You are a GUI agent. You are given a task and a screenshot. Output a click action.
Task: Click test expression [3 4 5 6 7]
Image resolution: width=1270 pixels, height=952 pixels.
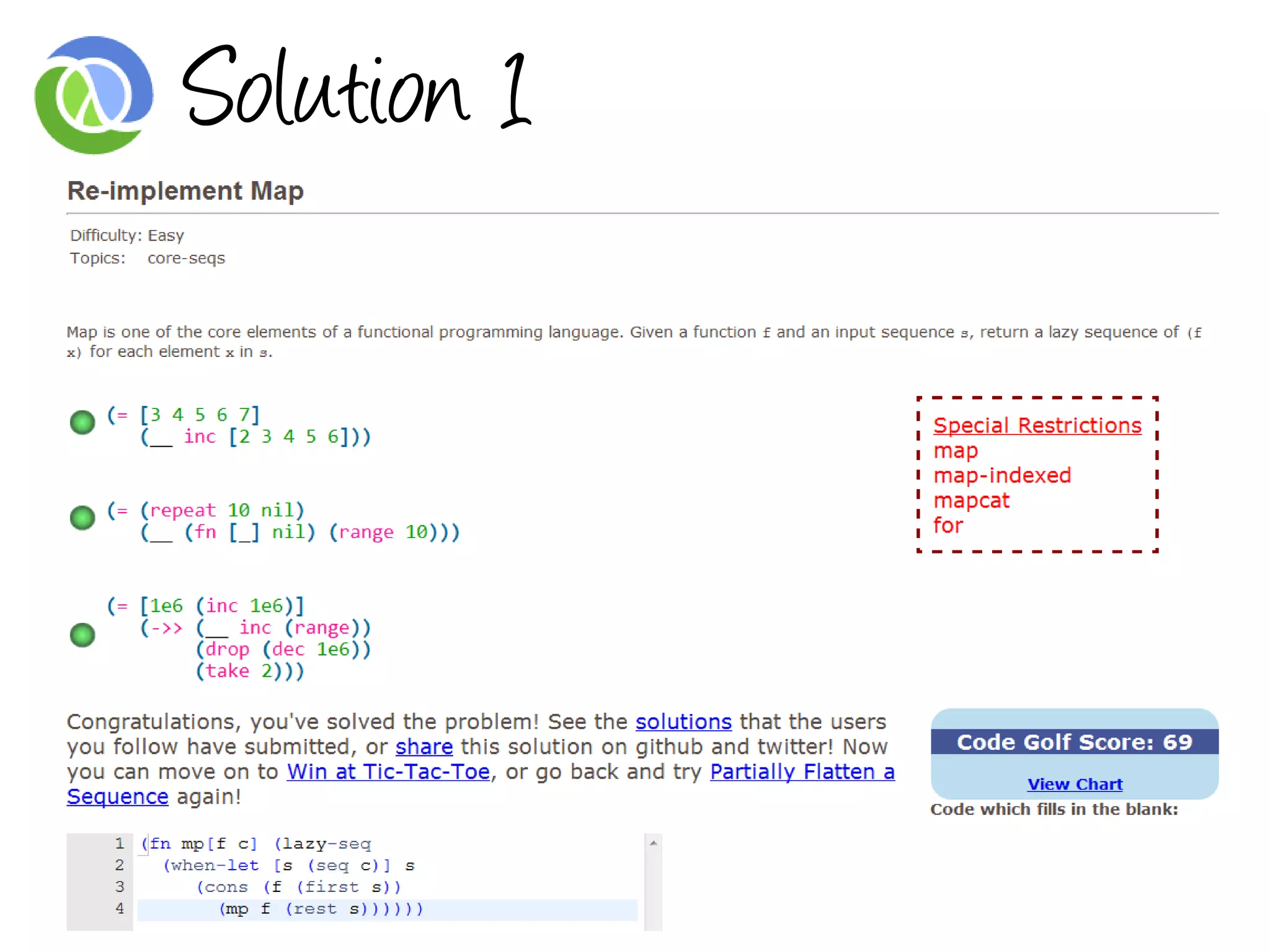tap(200, 415)
